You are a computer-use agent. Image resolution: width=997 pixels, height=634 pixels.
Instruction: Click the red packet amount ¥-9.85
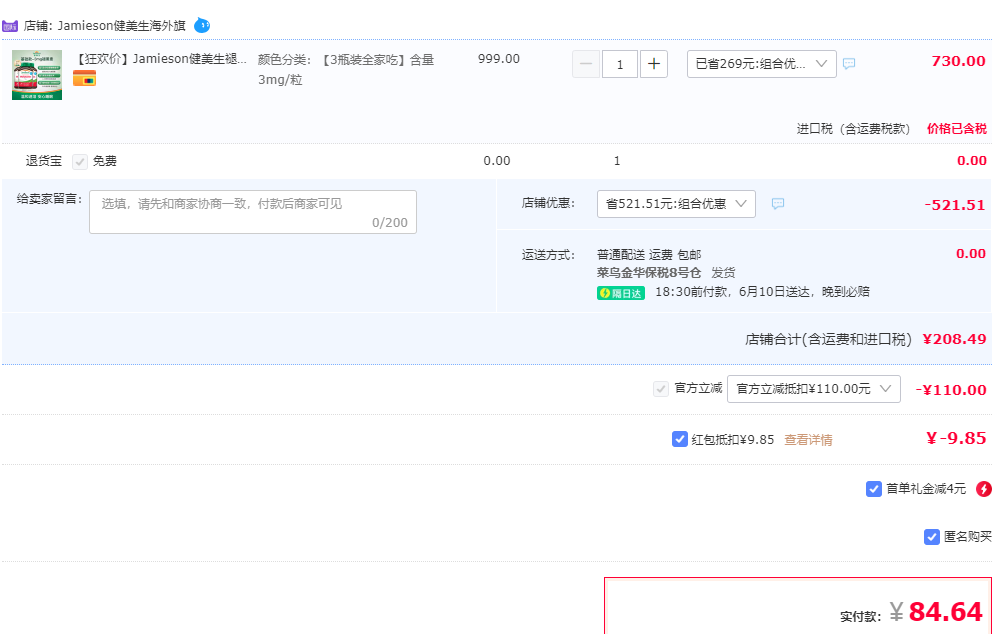point(956,438)
